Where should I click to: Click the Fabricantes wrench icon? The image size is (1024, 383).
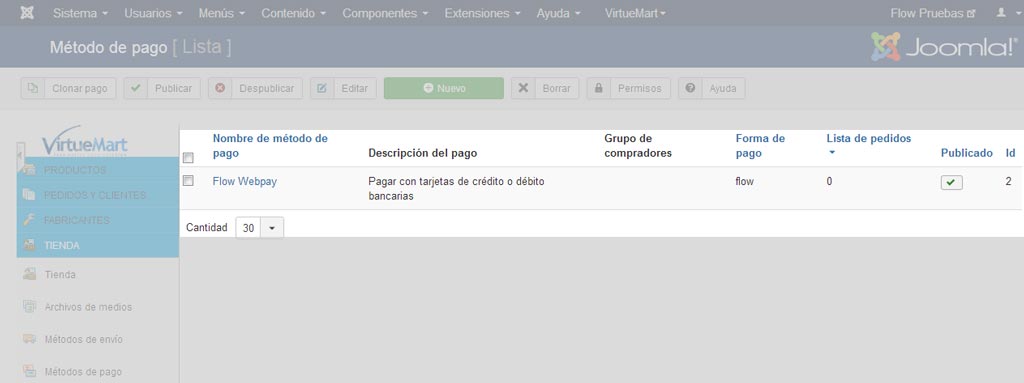(x=29, y=220)
